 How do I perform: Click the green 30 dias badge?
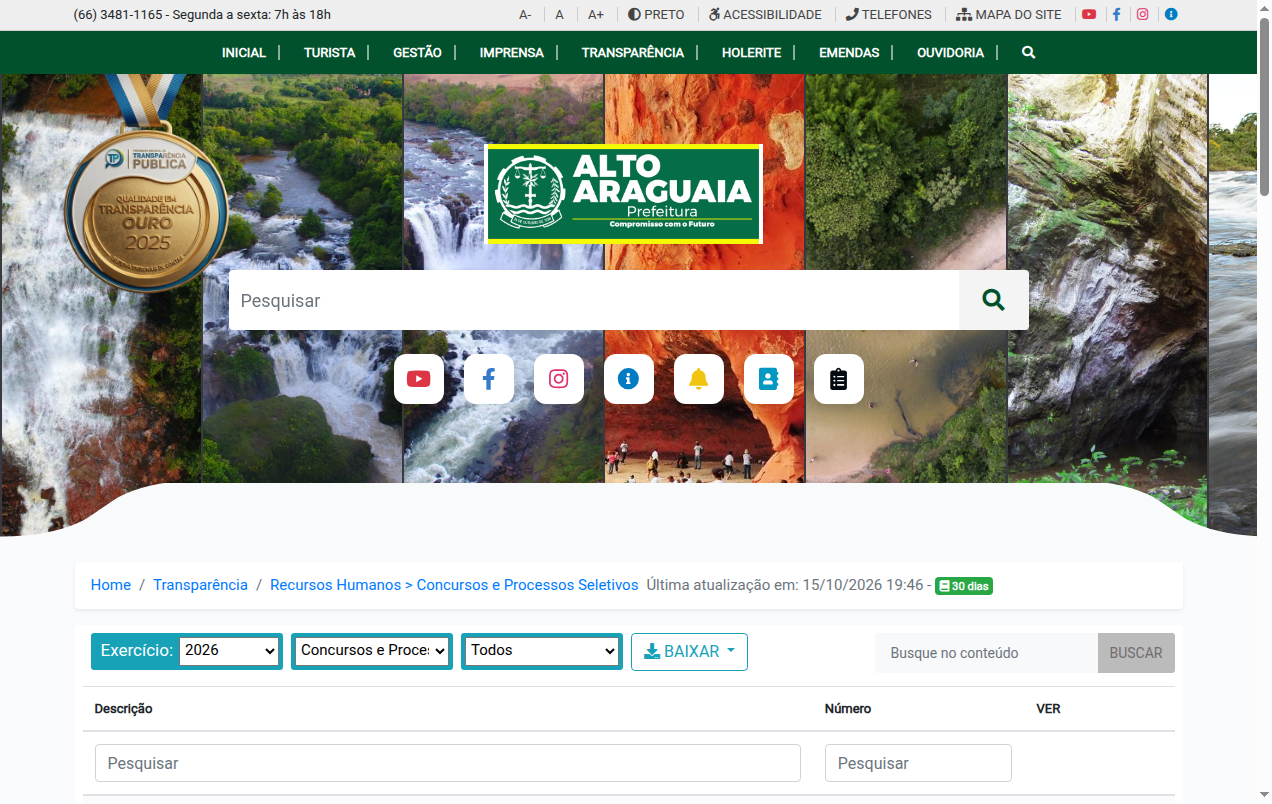(964, 586)
